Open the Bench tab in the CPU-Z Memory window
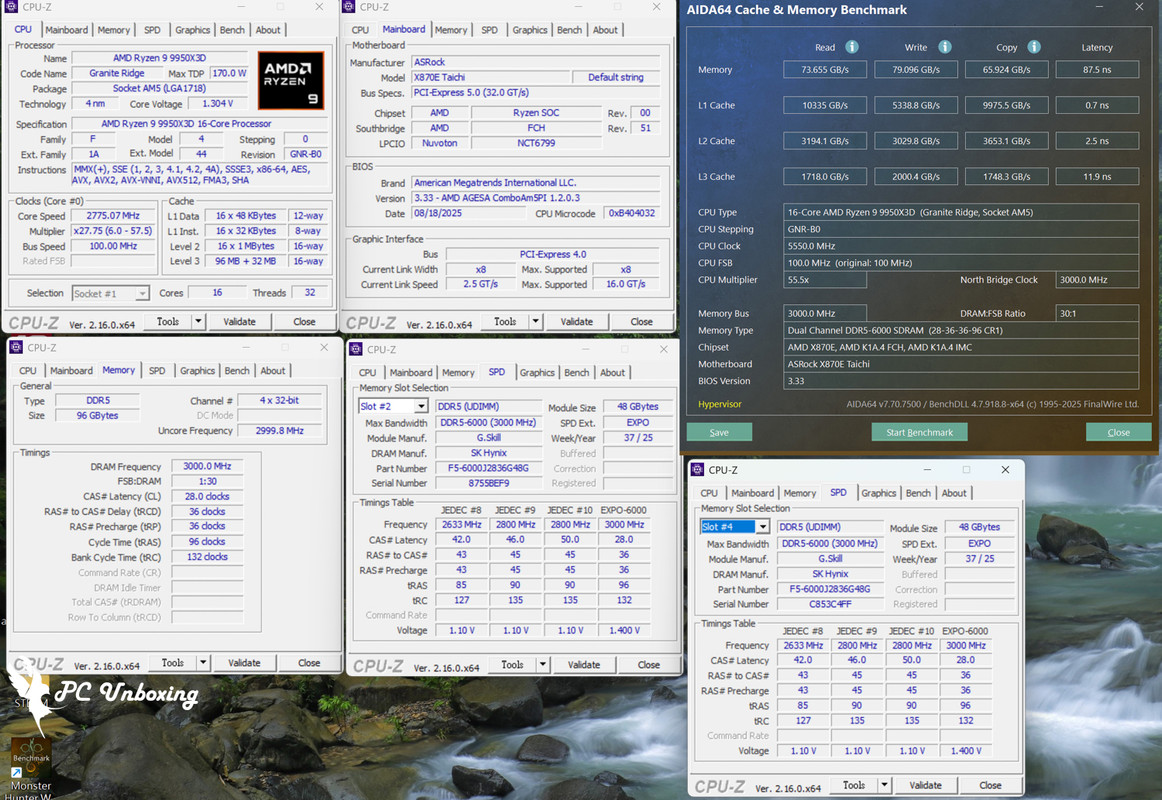Image resolution: width=1162 pixels, height=800 pixels. (x=237, y=371)
